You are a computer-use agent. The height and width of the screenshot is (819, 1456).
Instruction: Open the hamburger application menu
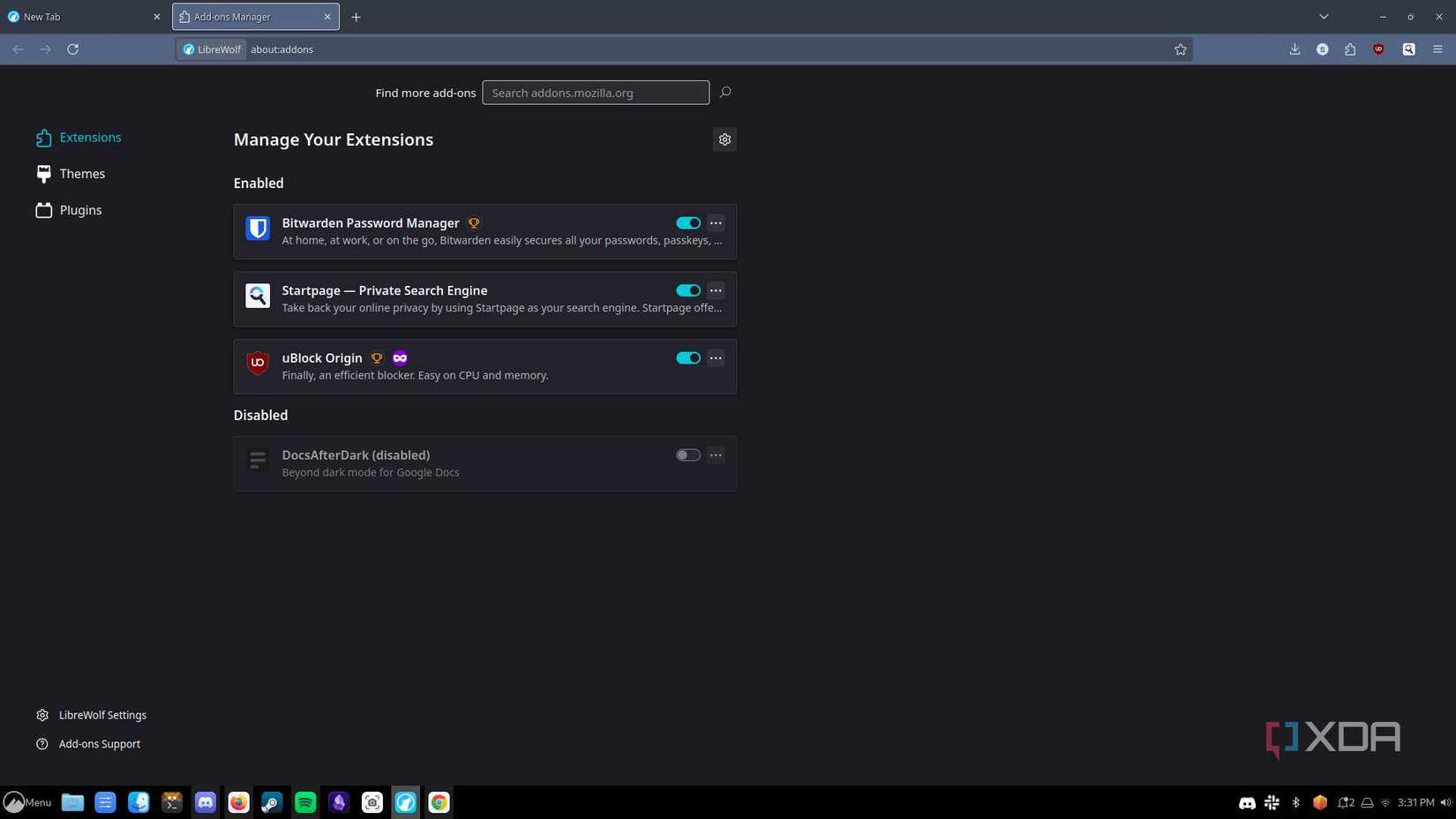[x=1437, y=49]
